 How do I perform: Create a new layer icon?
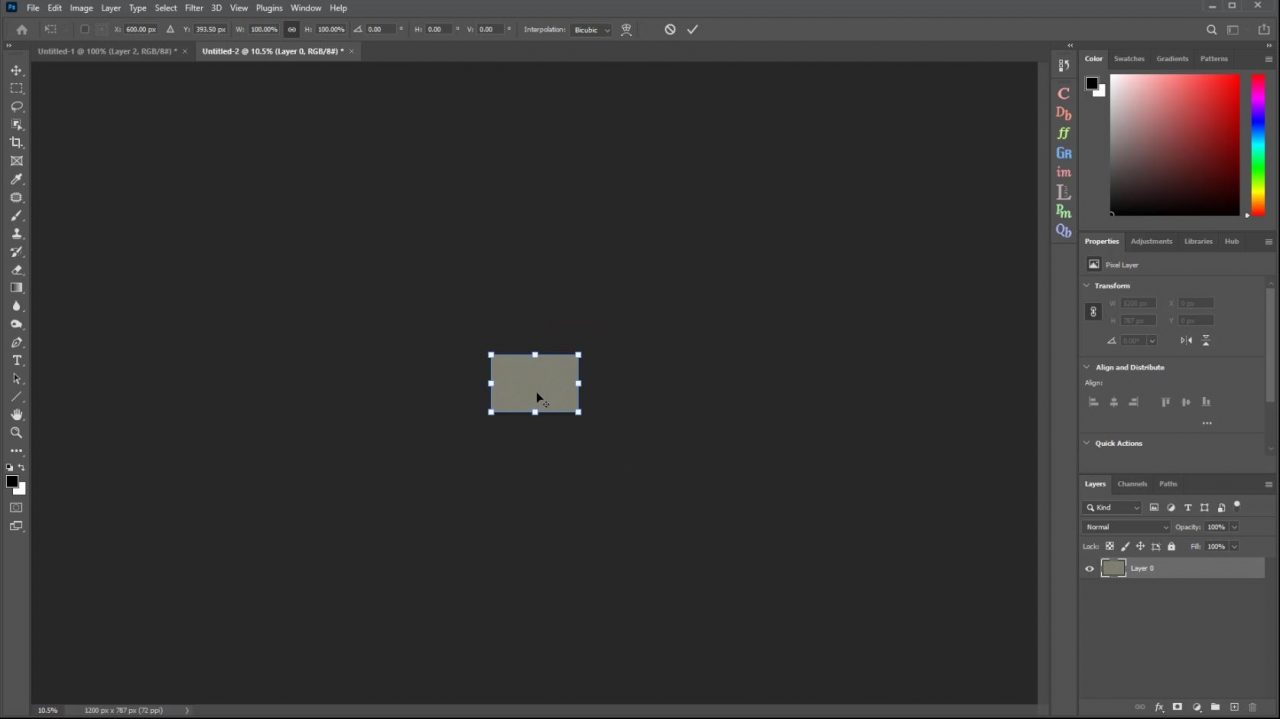click(x=1234, y=707)
